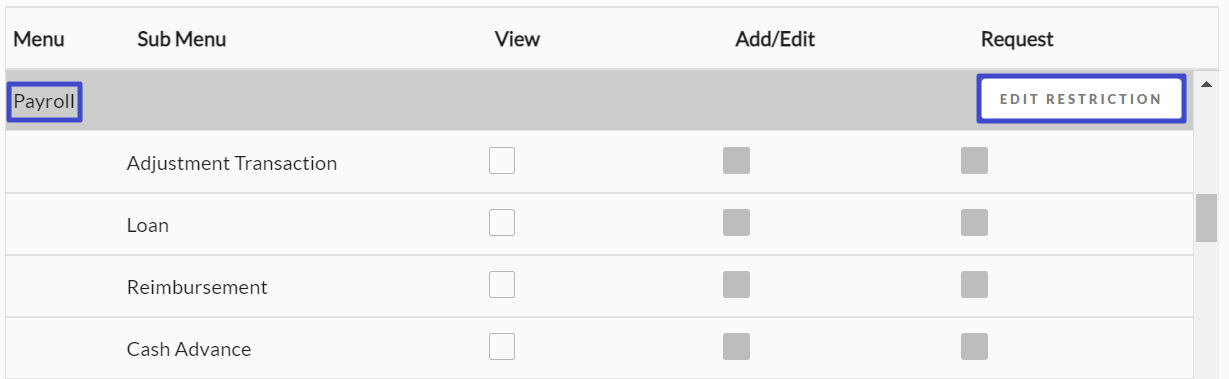Viewport: 1229px width, 379px height.
Task: Enable View for Loan
Action: (x=502, y=223)
